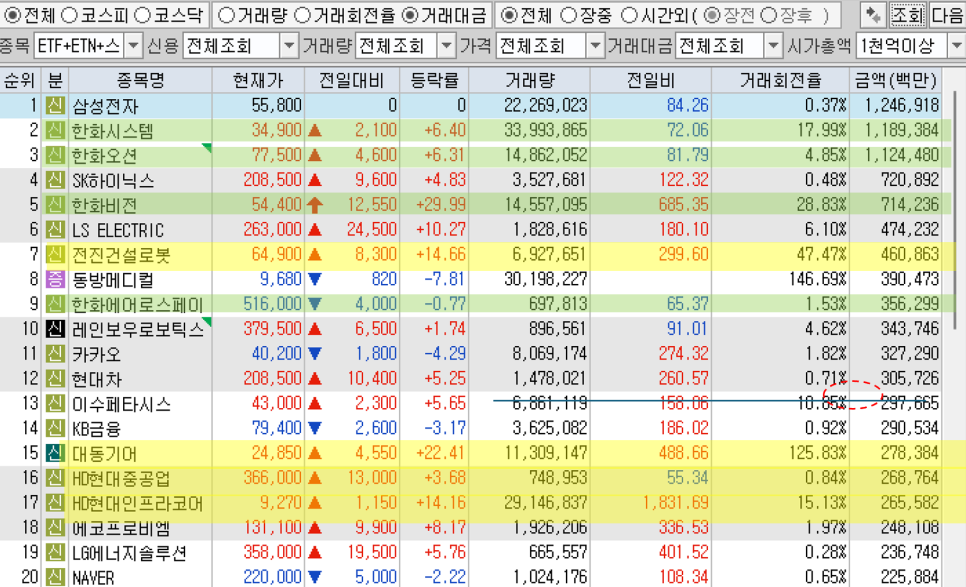Click the 조회 button
Image resolution: width=966 pixels, height=587 pixels.
click(907, 15)
